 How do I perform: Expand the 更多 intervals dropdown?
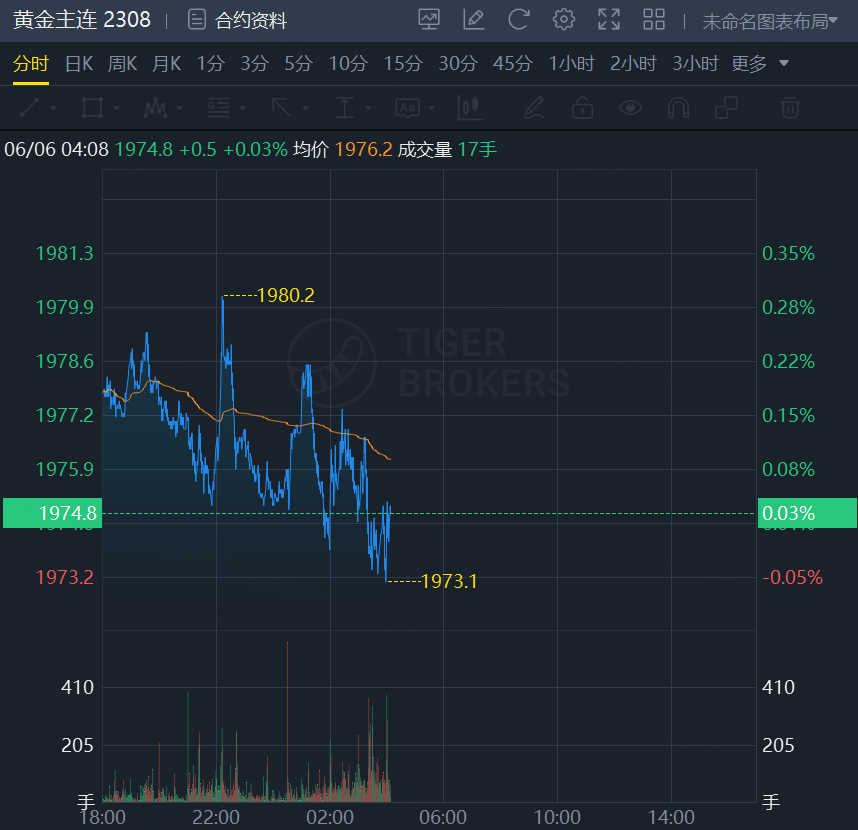pyautogui.click(x=760, y=63)
